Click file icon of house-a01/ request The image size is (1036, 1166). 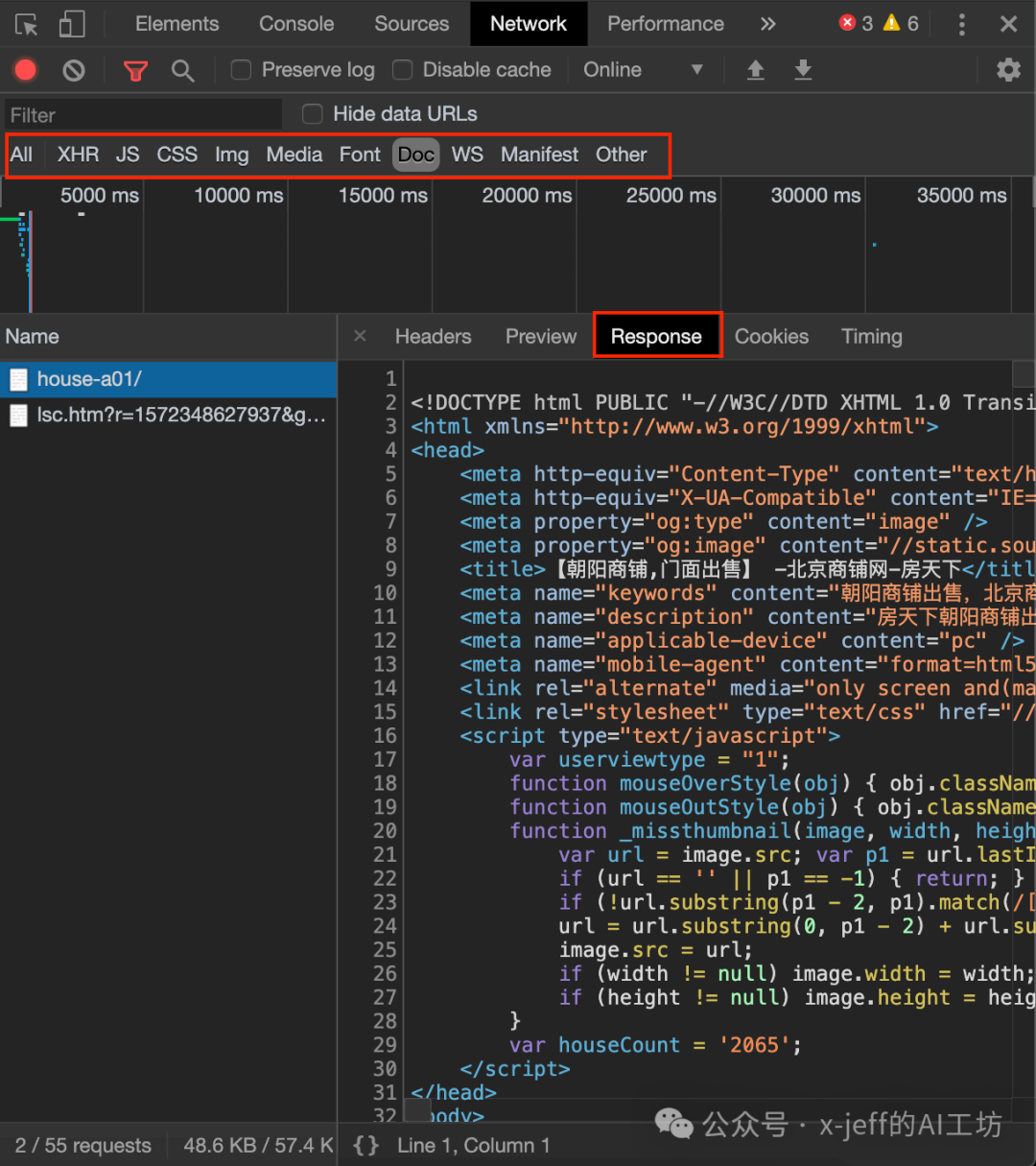[x=18, y=380]
